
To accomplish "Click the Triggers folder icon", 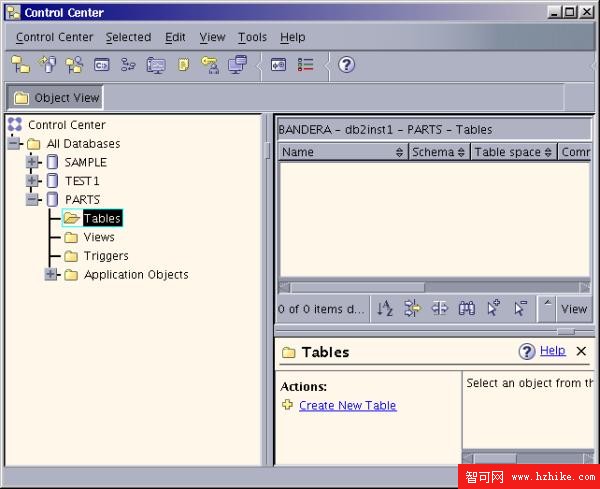I will coord(71,256).
